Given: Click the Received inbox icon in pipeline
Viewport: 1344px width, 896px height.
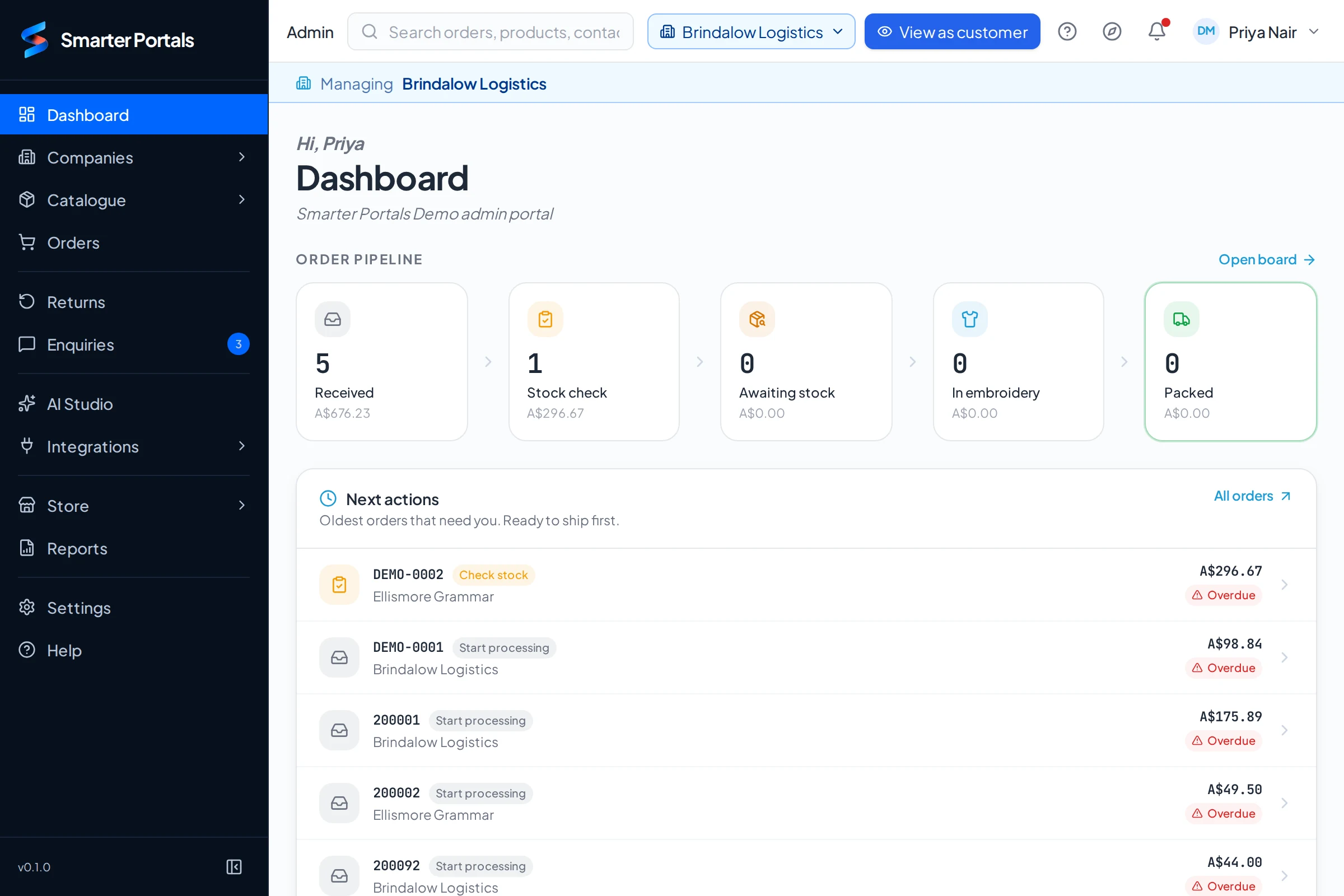Looking at the screenshot, I should click(333, 319).
